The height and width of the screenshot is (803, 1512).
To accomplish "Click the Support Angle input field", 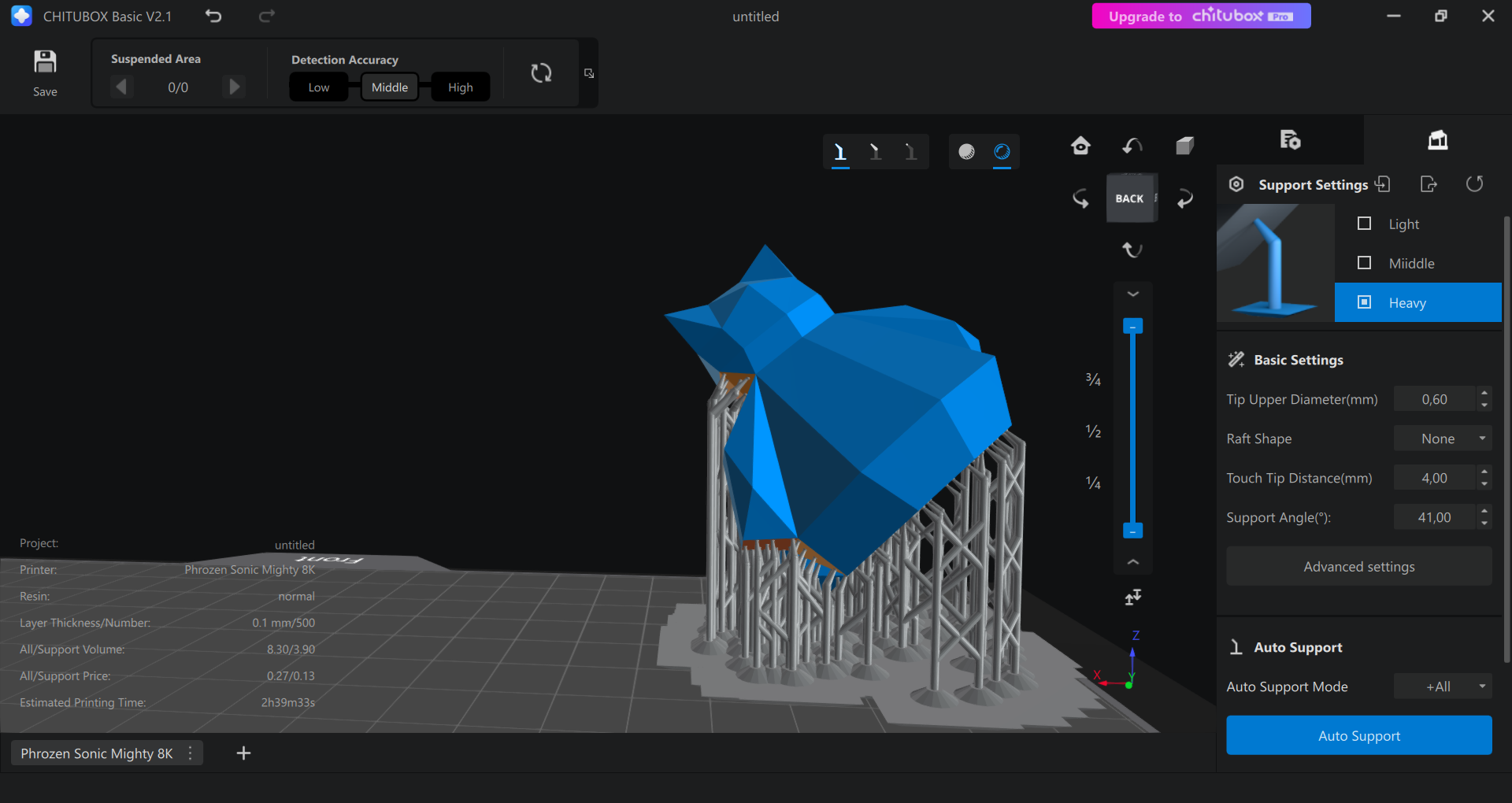I will point(1434,517).
